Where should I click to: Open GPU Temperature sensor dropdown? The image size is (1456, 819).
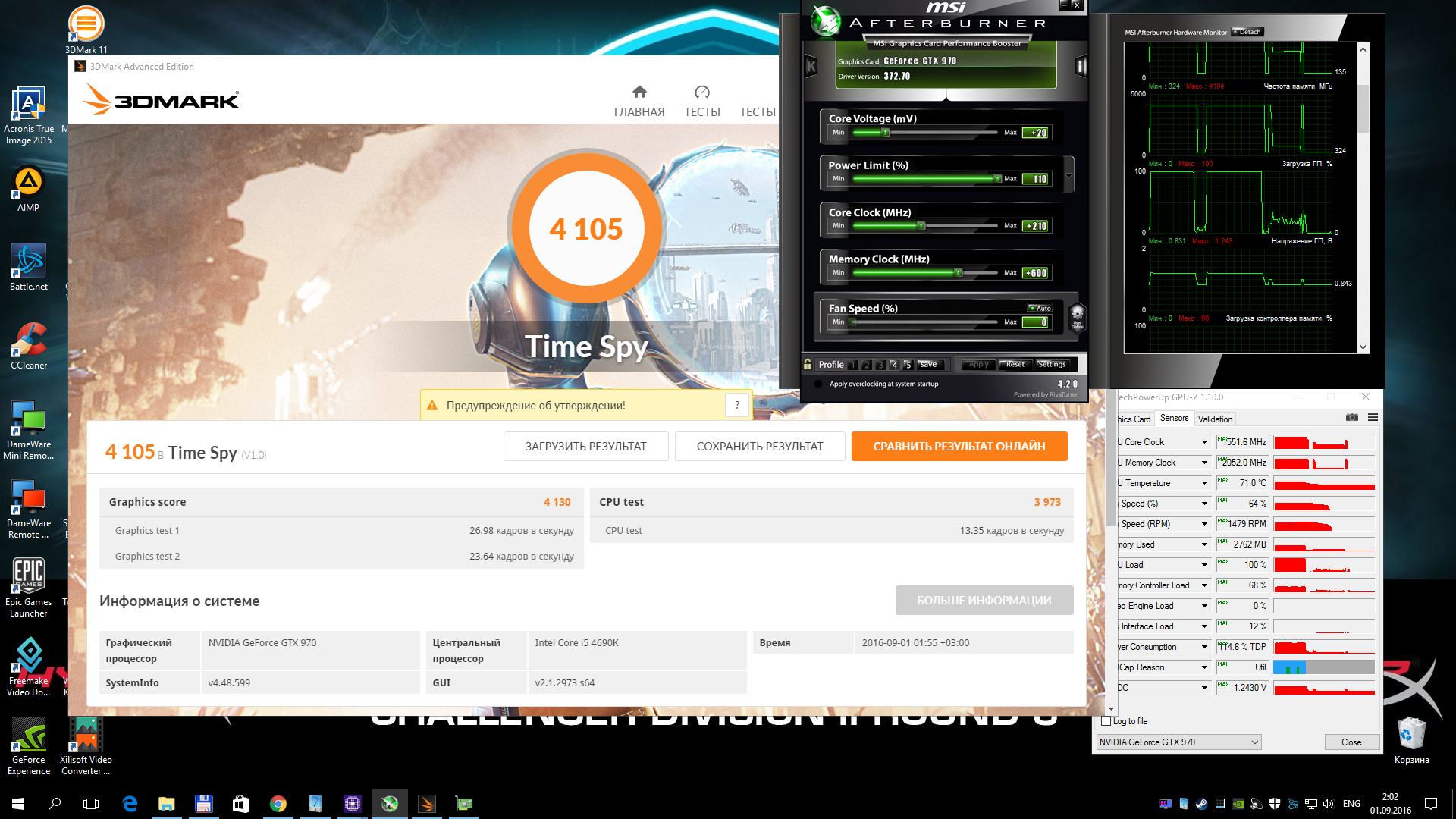pos(1203,483)
